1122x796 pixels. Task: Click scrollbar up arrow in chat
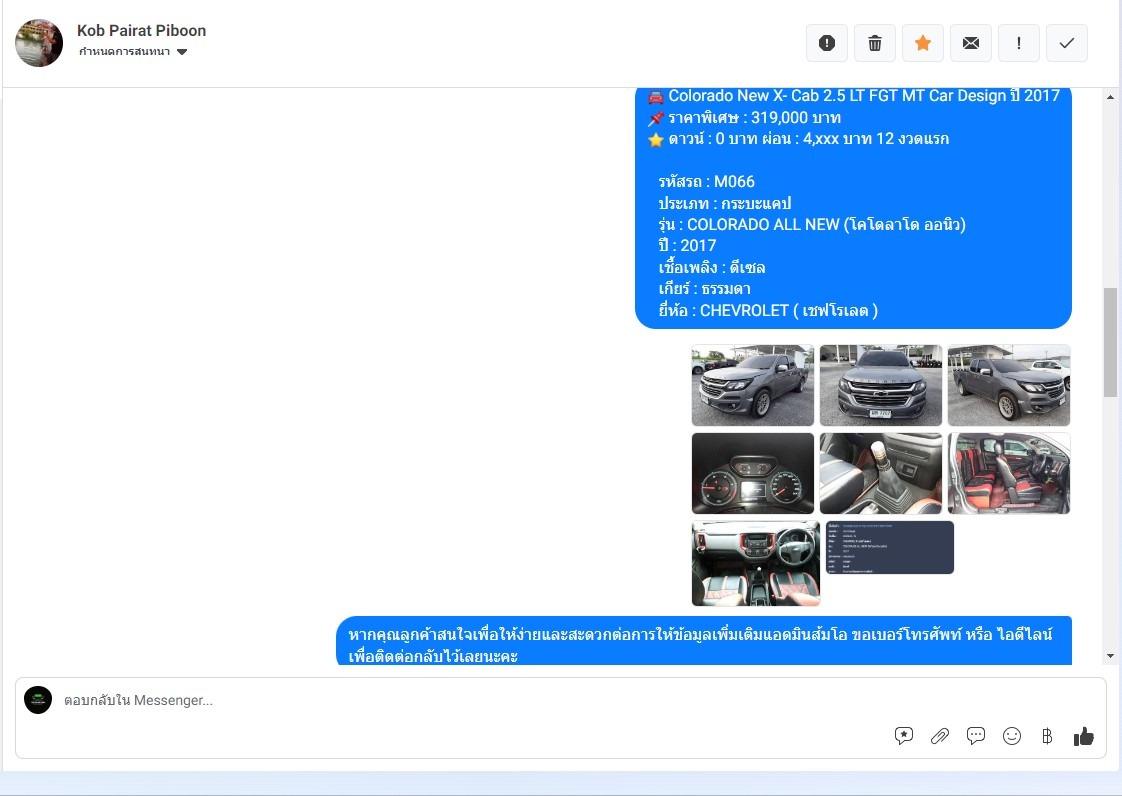[1111, 97]
